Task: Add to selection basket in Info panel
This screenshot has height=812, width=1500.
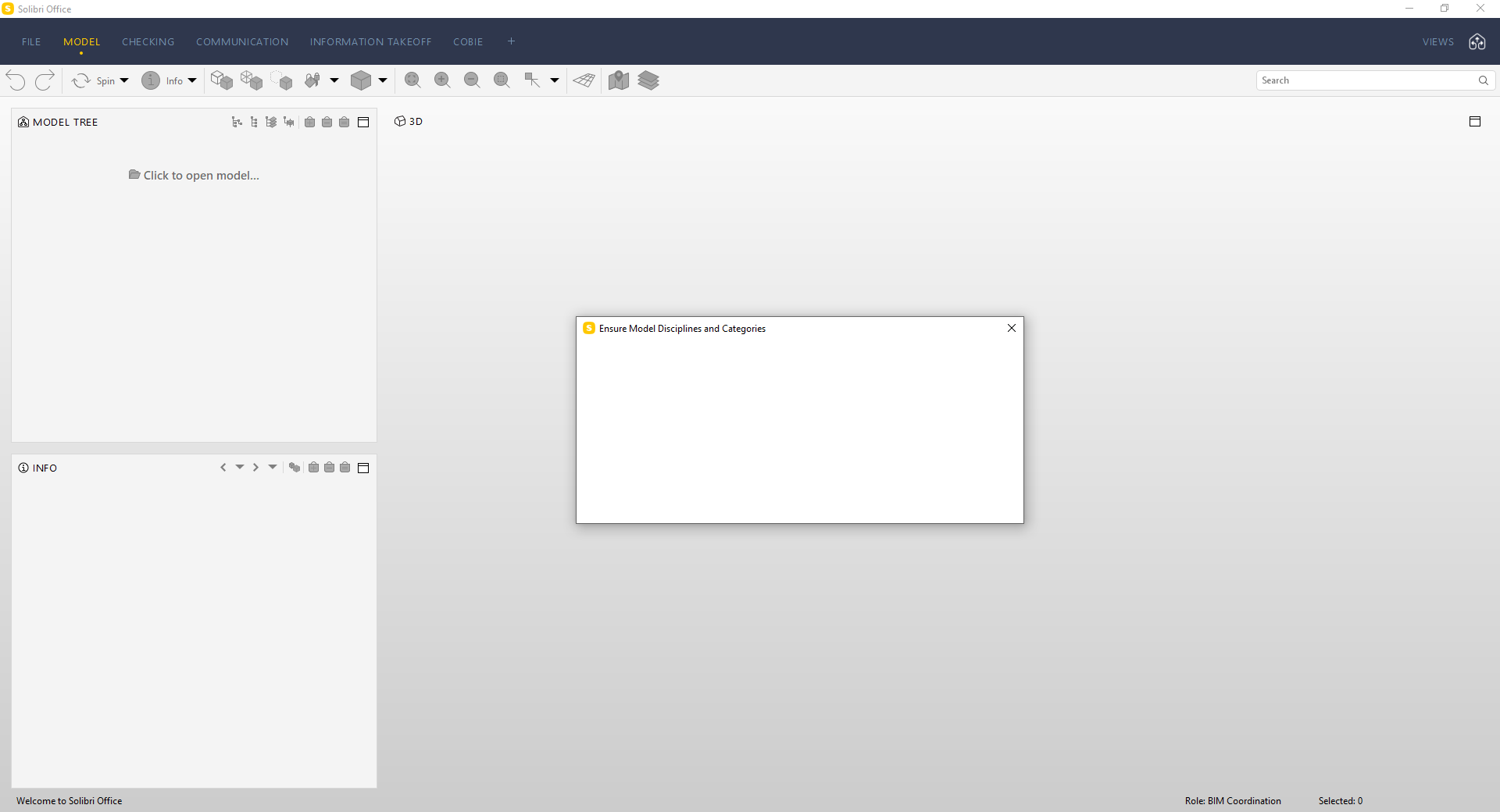Action: tap(314, 468)
